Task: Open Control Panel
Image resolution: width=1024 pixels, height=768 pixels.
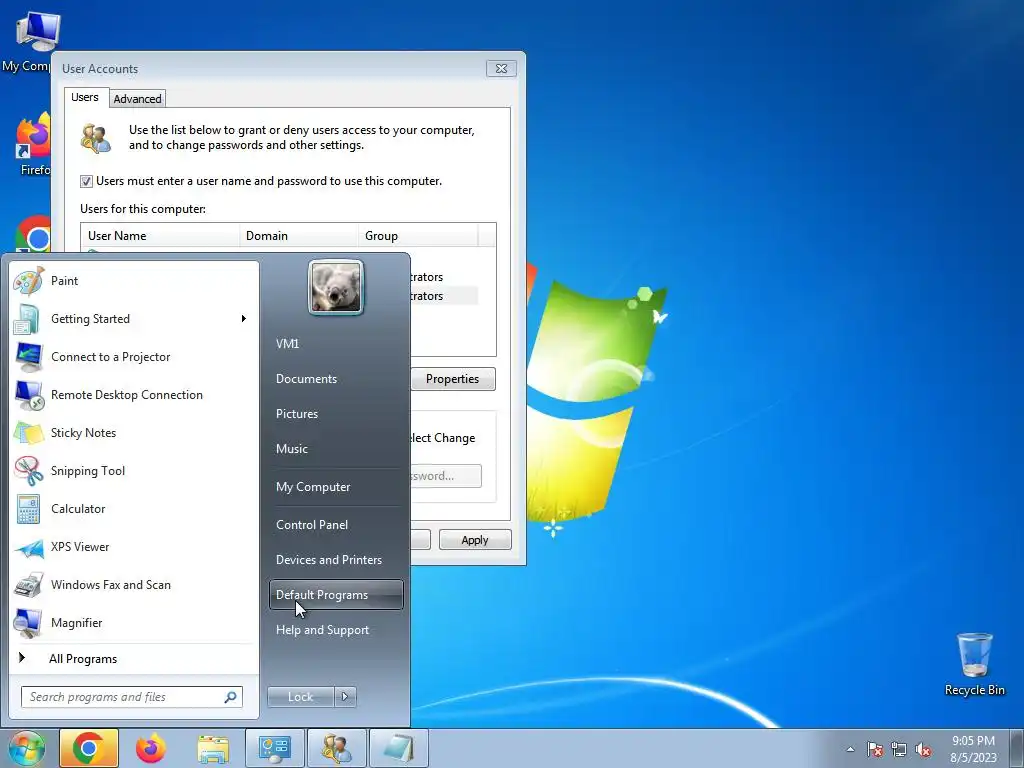Action: click(x=336, y=525)
